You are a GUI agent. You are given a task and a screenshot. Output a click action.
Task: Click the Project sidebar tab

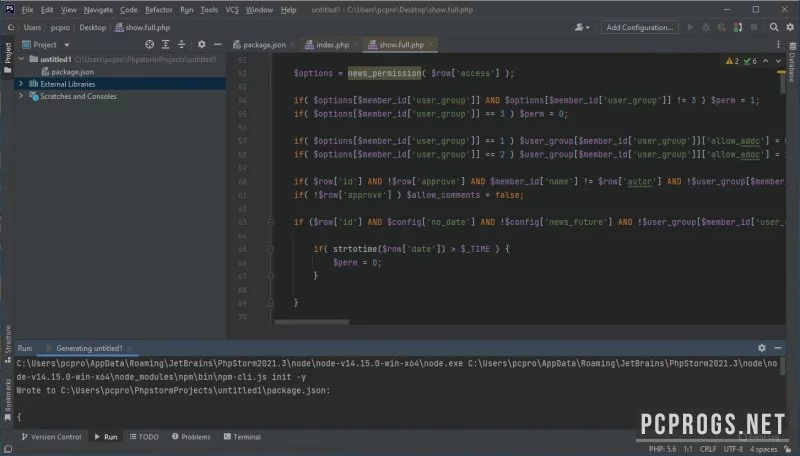coord(8,57)
